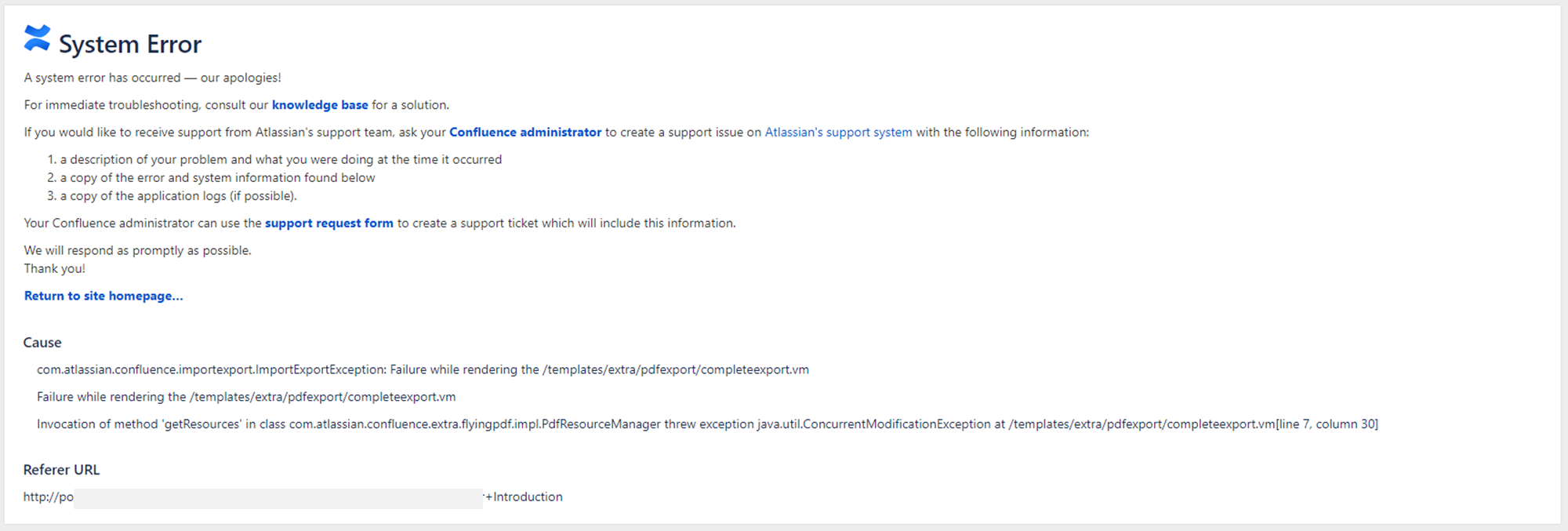This screenshot has width=1568, height=531.
Task: Click 'We will respond as promptly' text
Action: tap(138, 251)
